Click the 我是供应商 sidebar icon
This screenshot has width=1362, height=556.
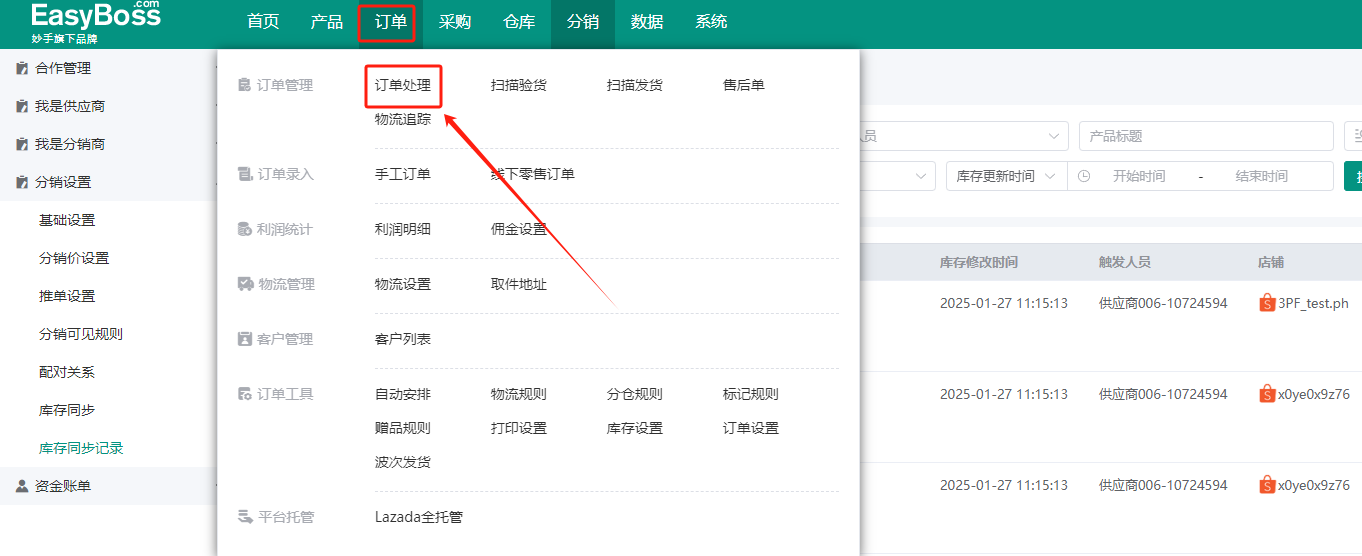[x=21, y=107]
